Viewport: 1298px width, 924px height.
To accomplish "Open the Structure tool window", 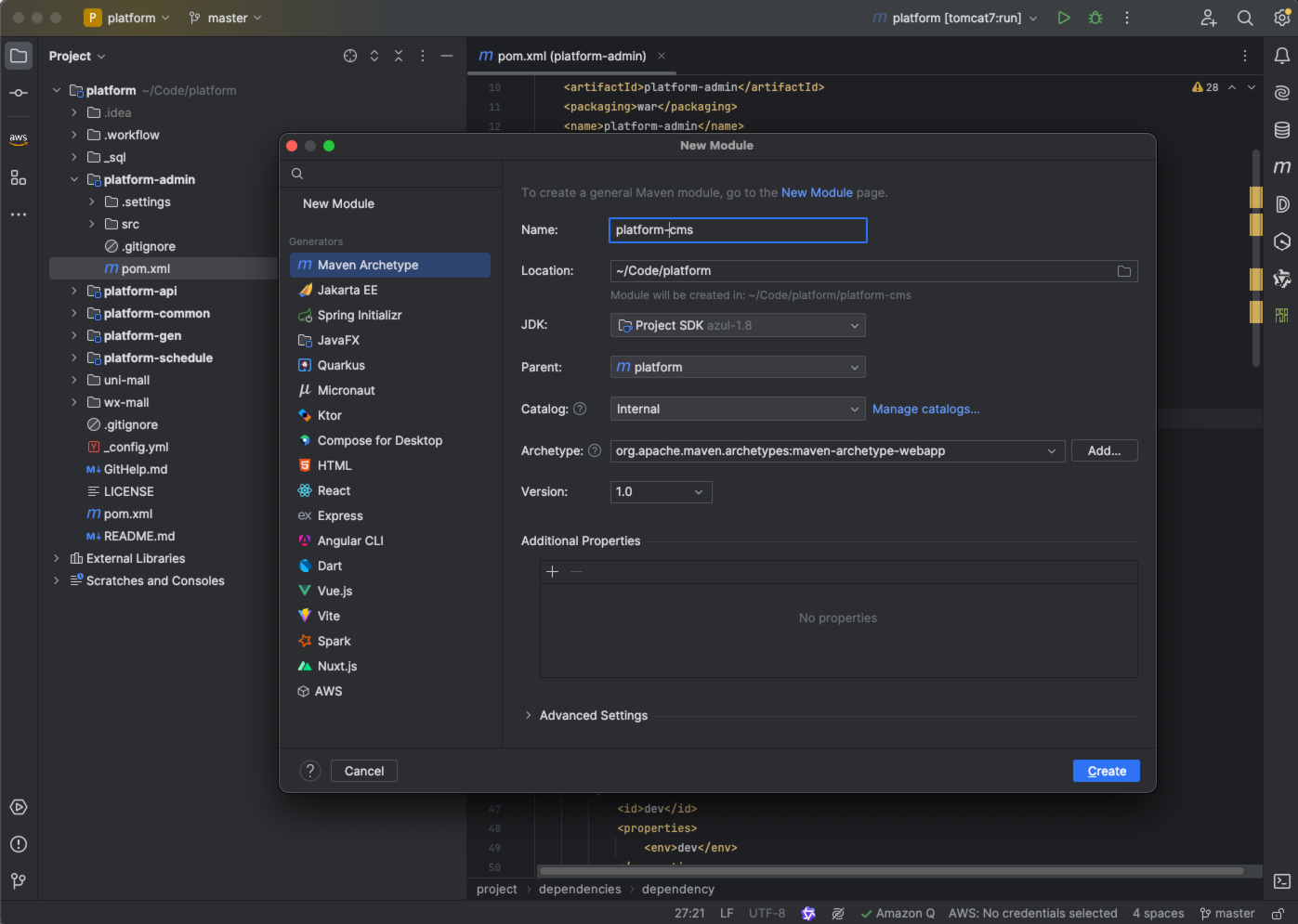I will tap(19, 177).
